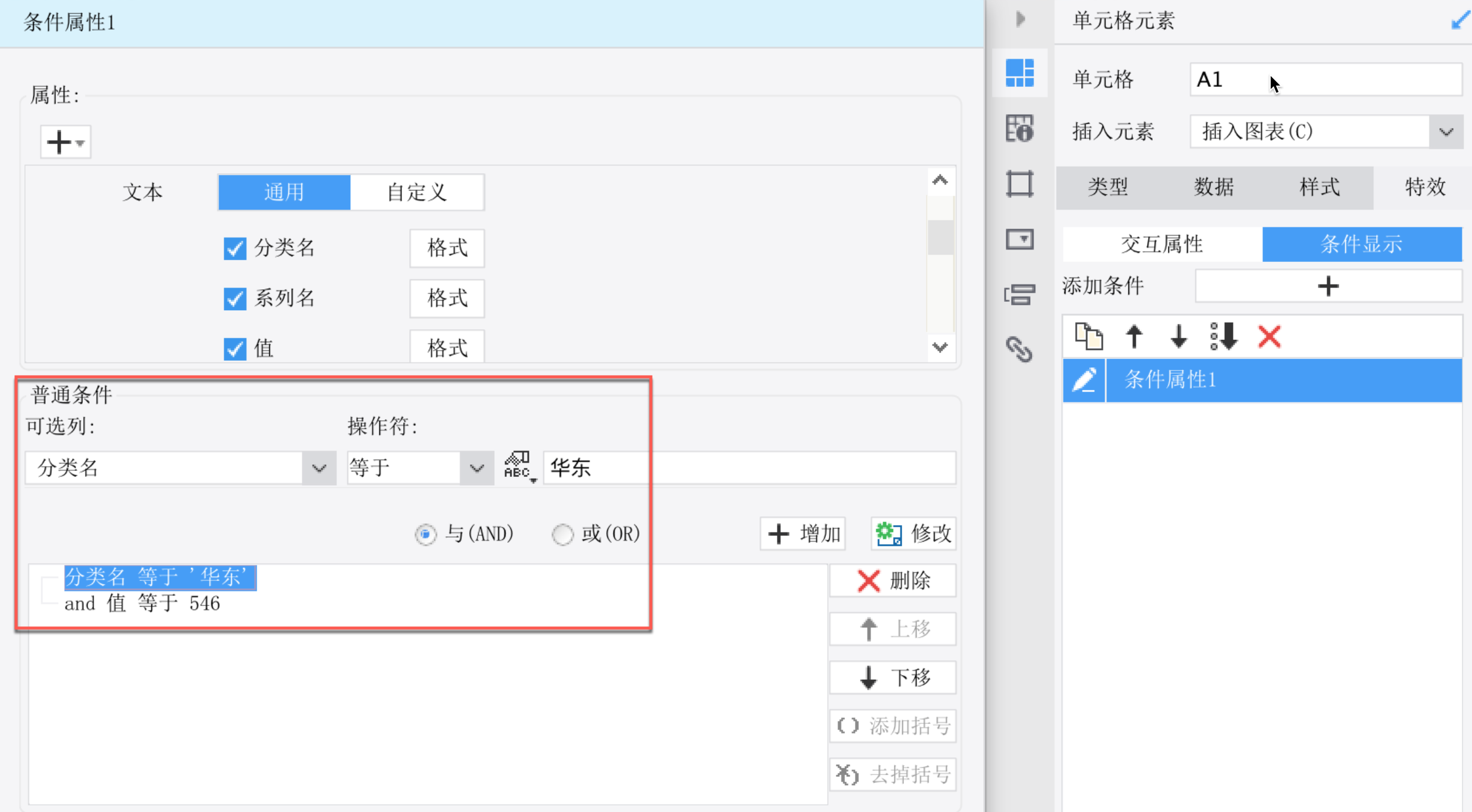Open the 插入元素 dropdown
Screen dimensions: 1472x812
point(1446,132)
